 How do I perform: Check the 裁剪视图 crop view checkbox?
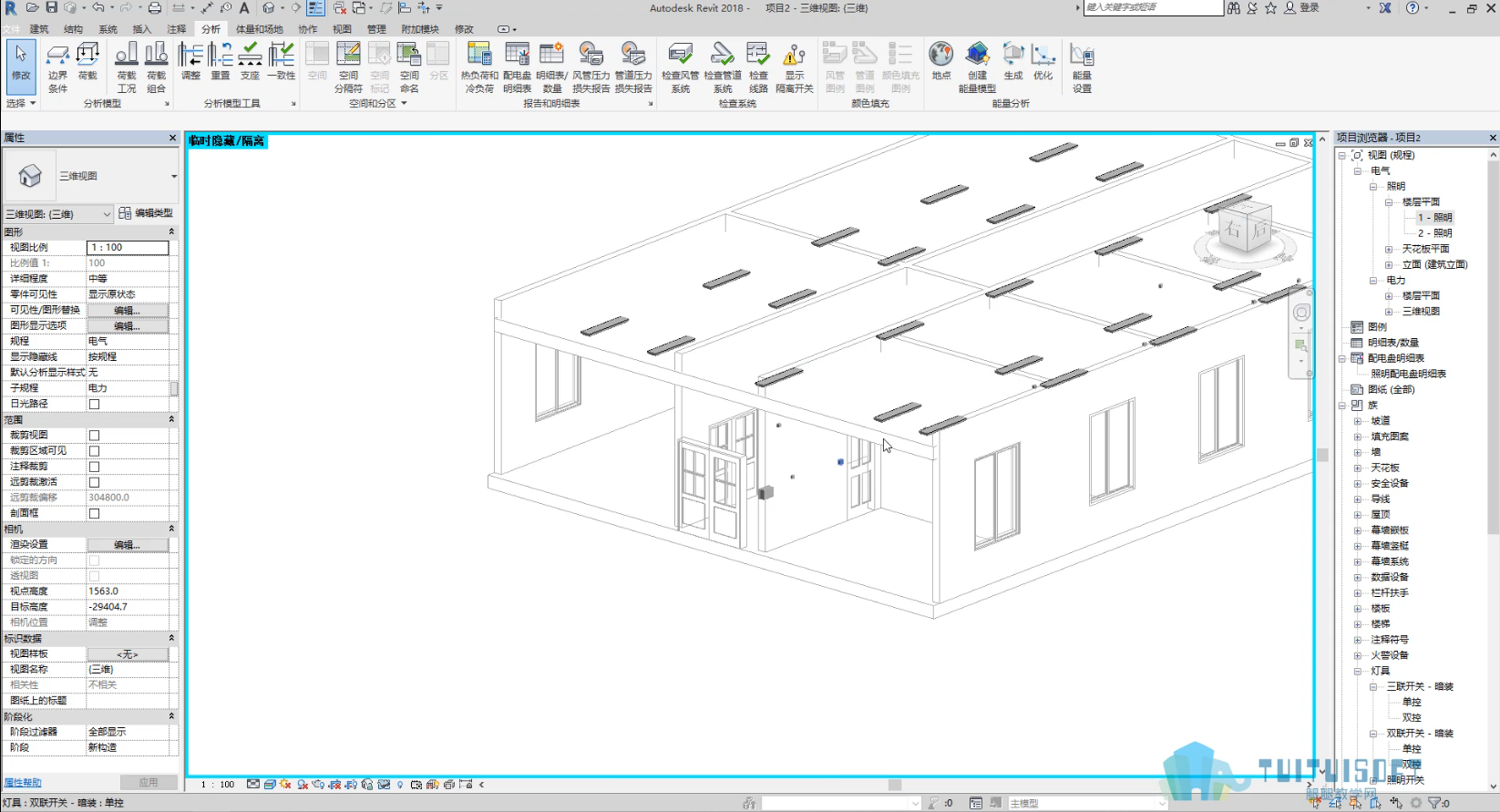pos(94,436)
